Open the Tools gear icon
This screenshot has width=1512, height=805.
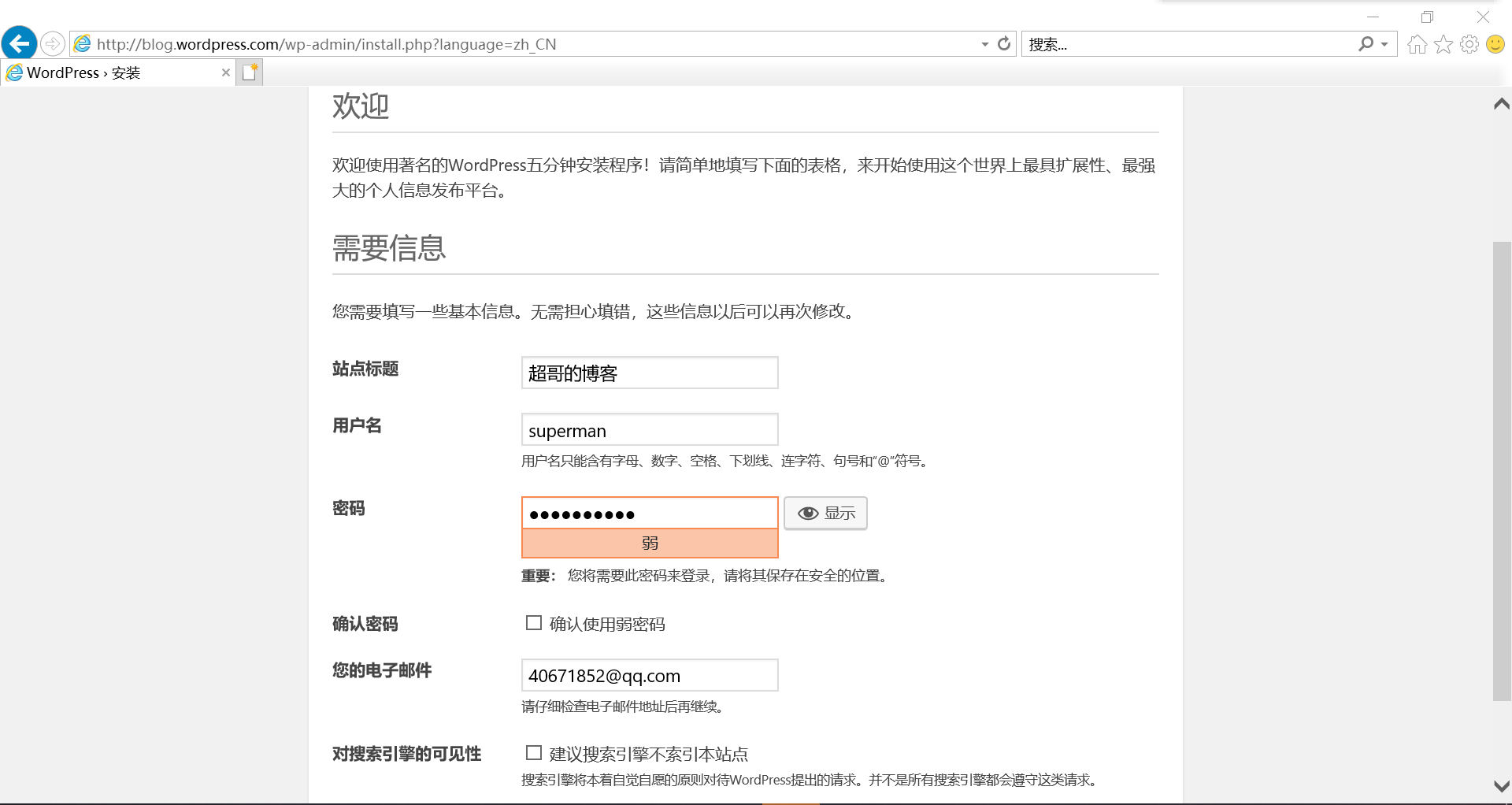(1469, 44)
